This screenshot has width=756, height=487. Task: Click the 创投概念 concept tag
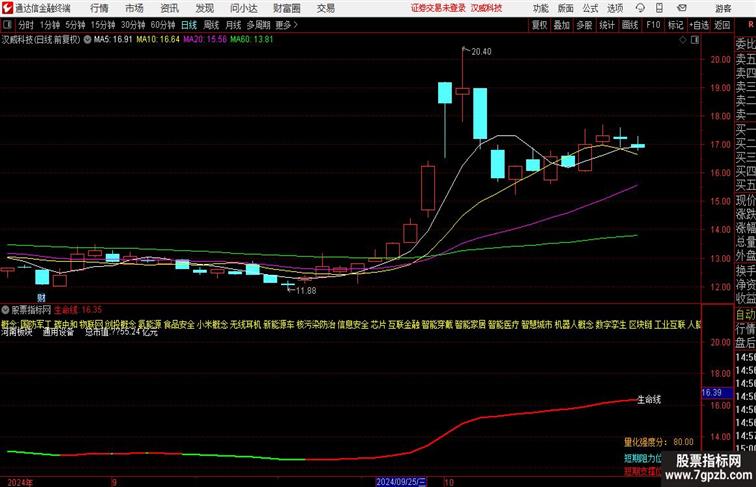[121, 325]
